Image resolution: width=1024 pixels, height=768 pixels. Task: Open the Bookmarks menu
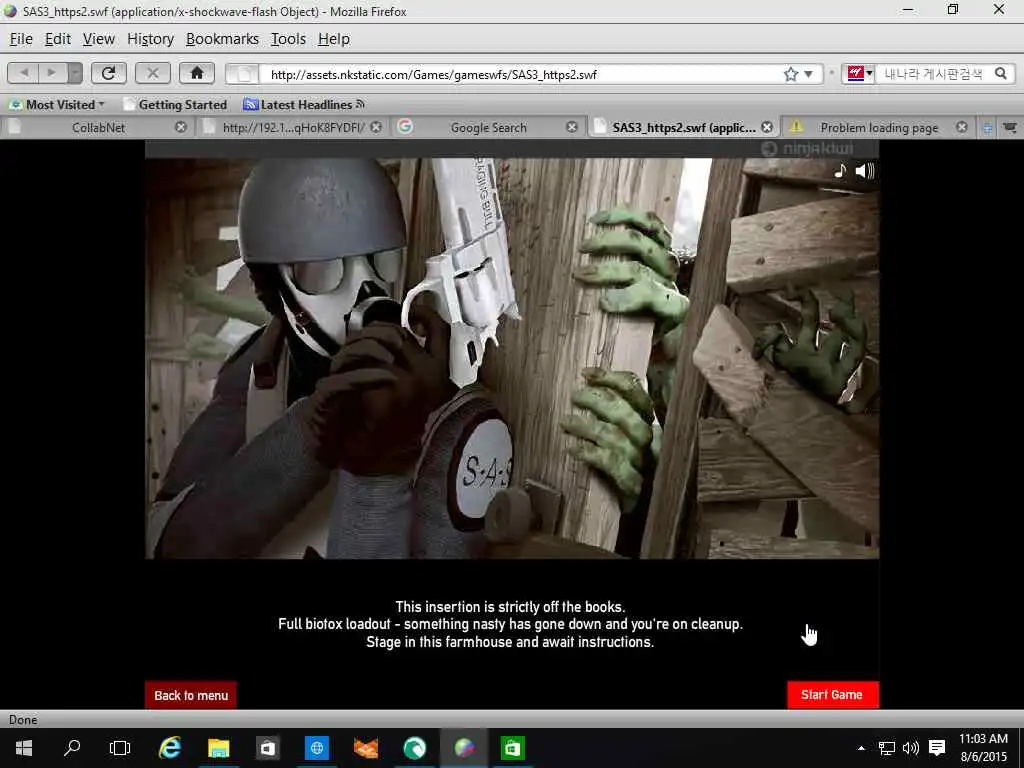[222, 39]
